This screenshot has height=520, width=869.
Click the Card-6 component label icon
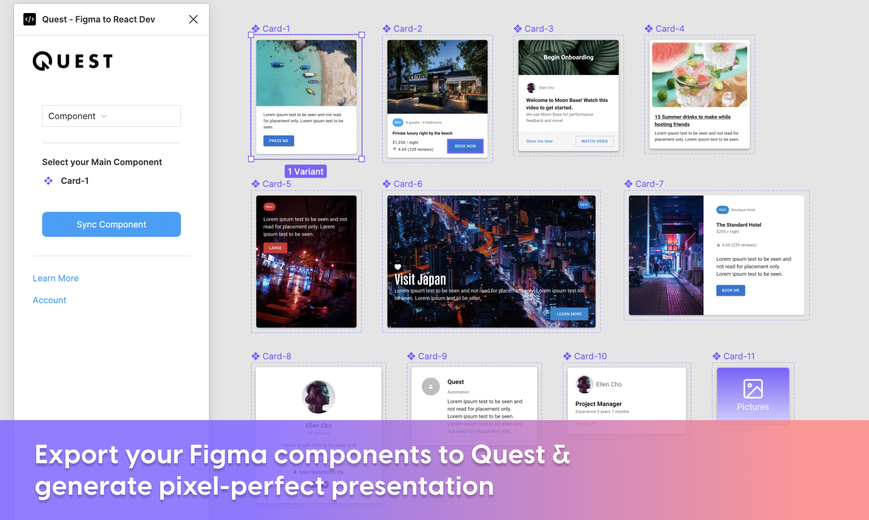(386, 183)
